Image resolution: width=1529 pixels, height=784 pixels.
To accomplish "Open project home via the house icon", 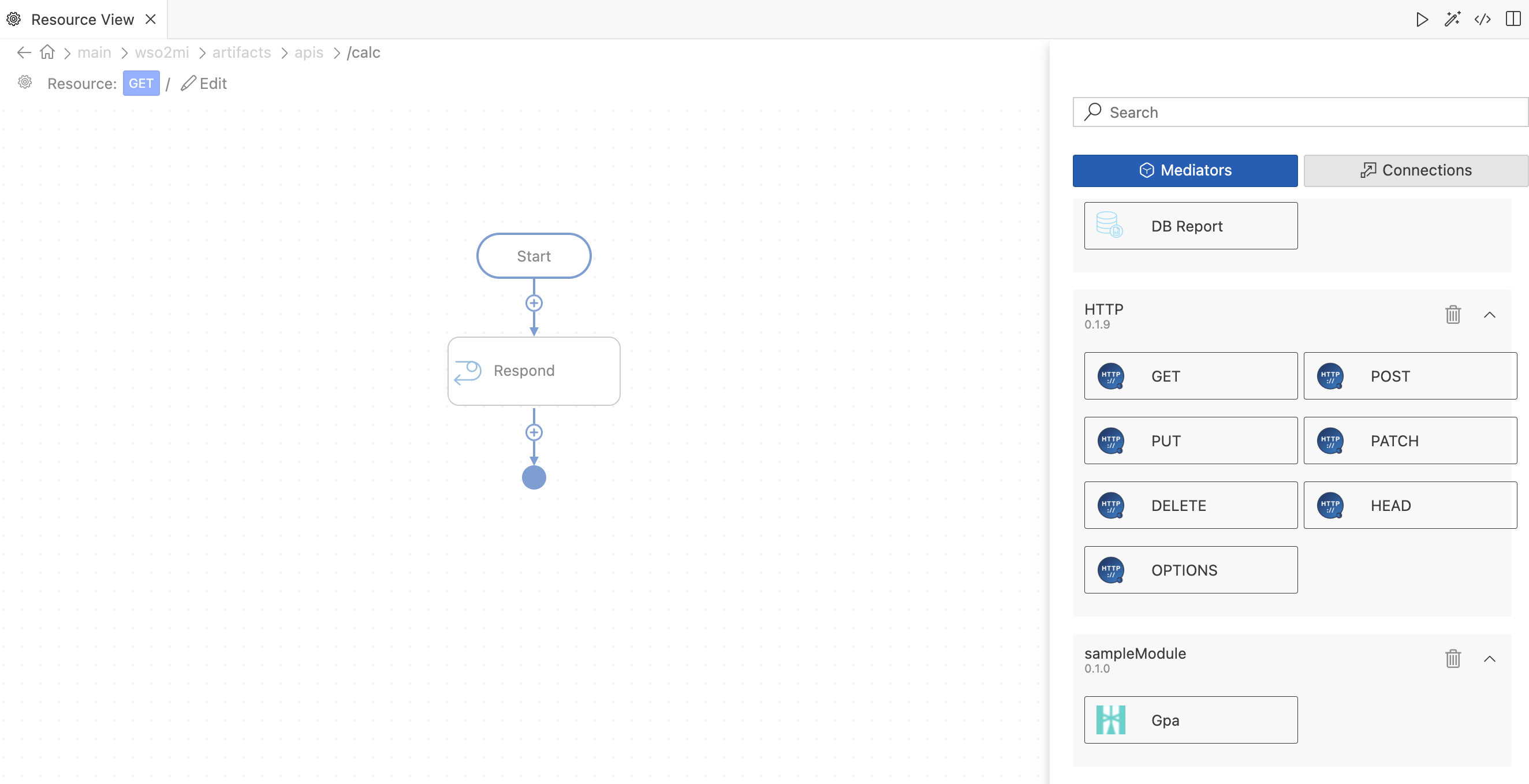I will tap(47, 52).
